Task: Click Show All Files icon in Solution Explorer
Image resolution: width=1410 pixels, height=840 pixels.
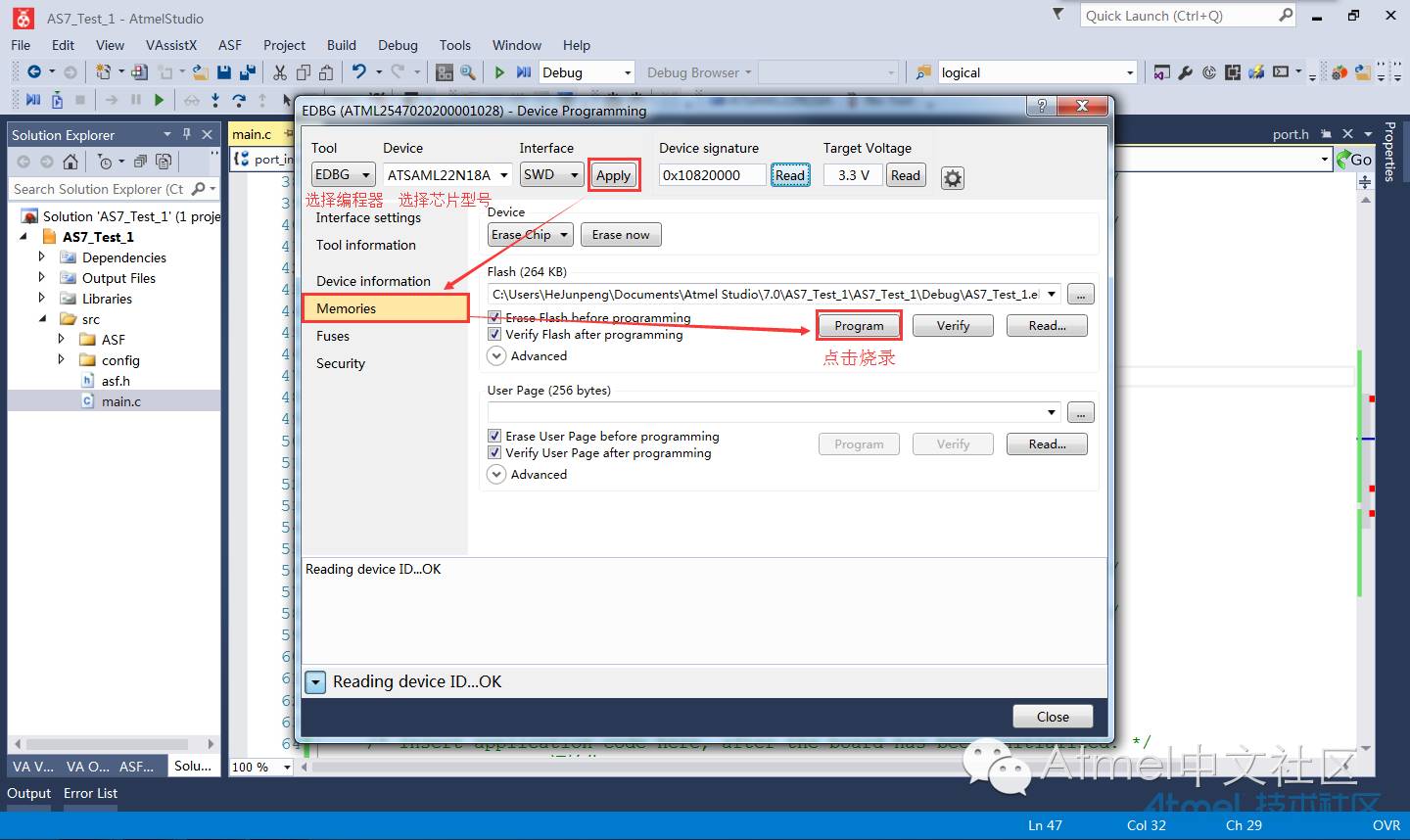Action: (x=164, y=162)
